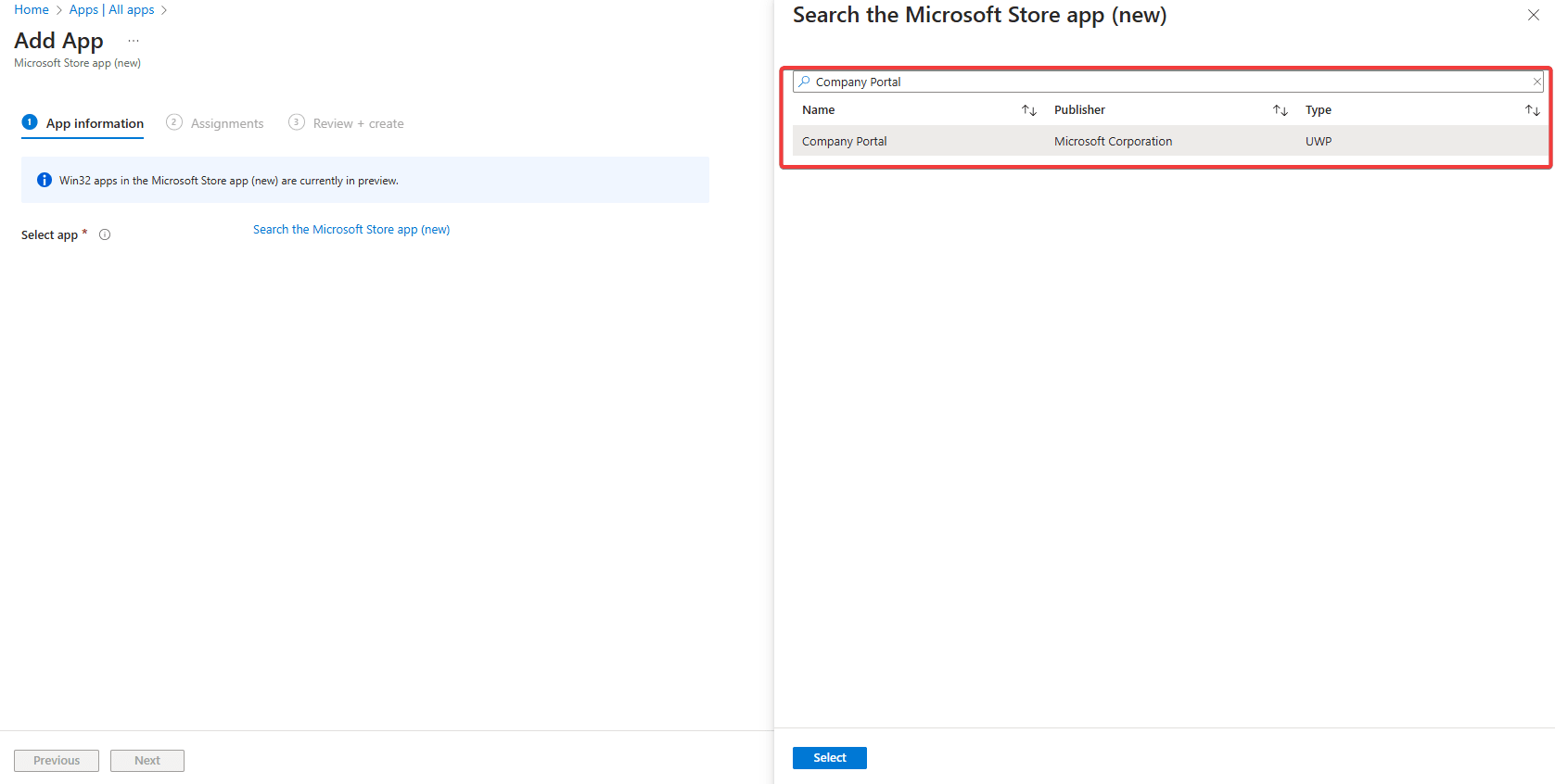The height and width of the screenshot is (784, 1555).
Task: Click the Previous button
Action: (x=57, y=760)
